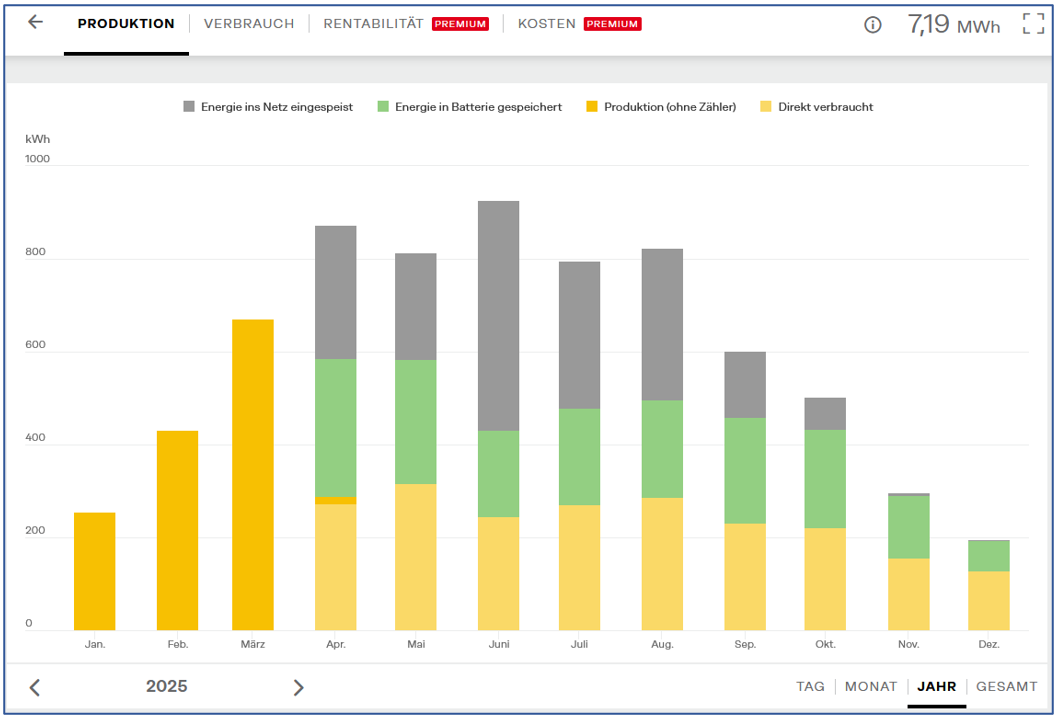
Task: Open the info circle icon
Action: (872, 25)
